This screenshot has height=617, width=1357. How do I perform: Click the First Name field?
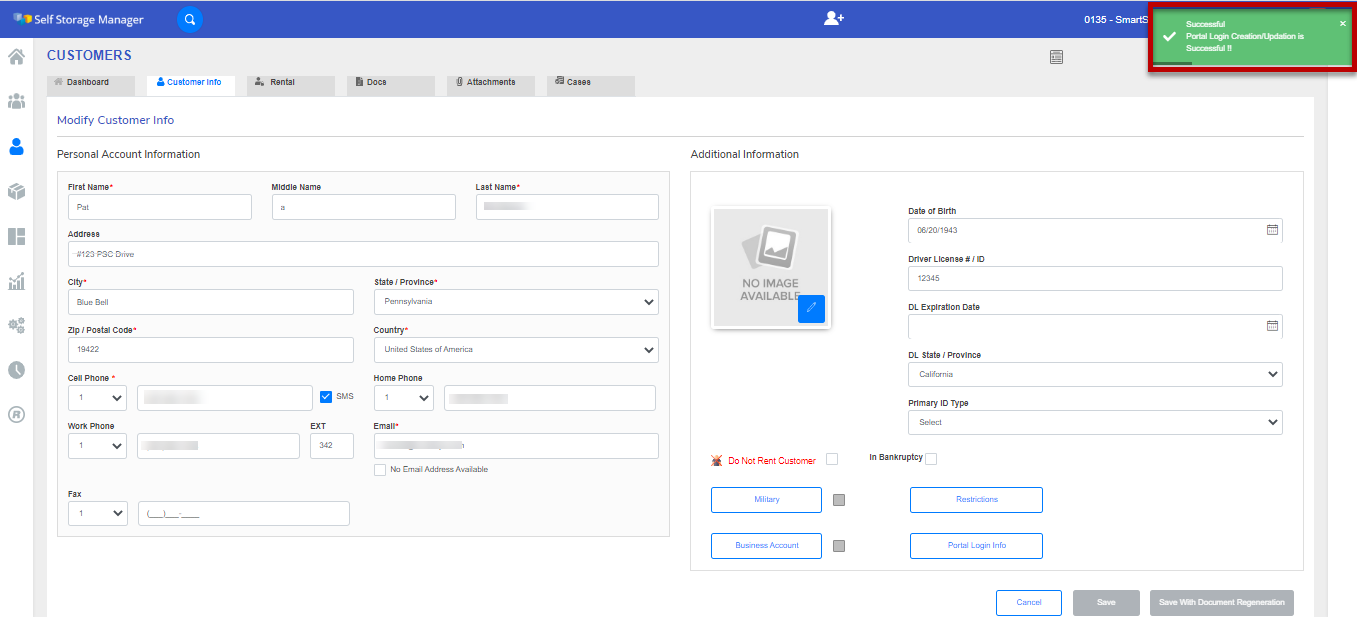(x=160, y=207)
